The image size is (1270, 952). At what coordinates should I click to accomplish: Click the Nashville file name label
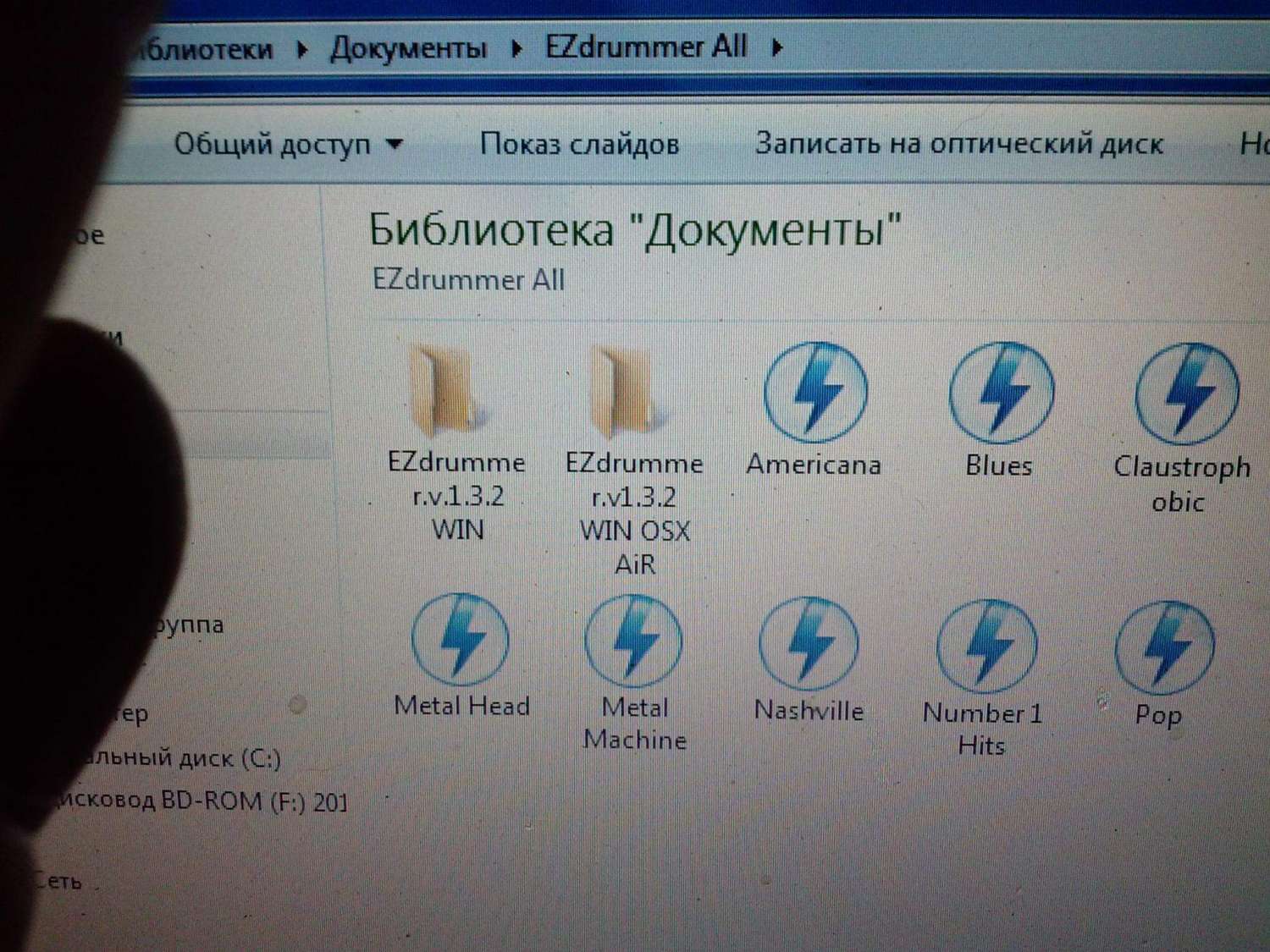pos(809,710)
